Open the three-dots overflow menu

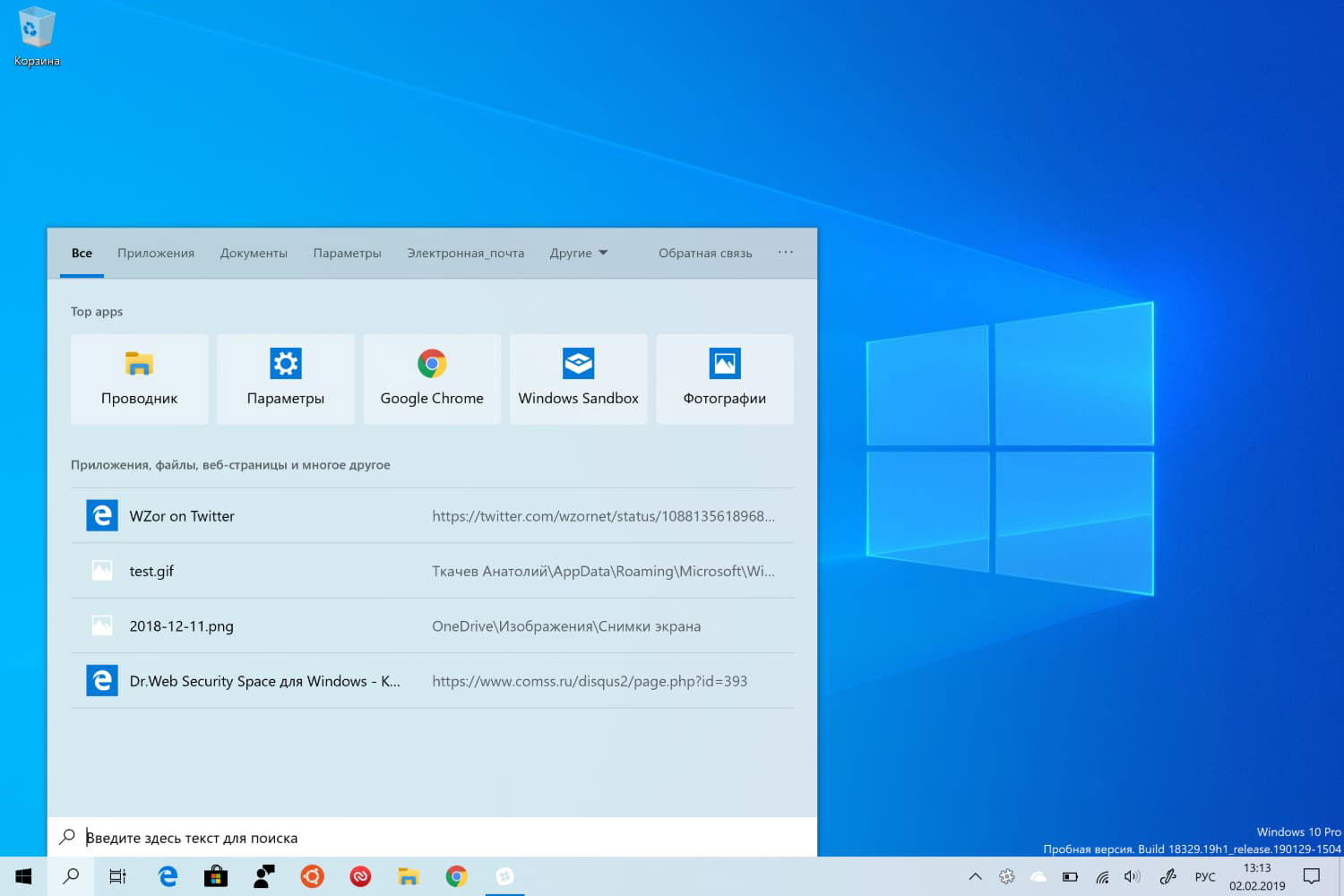pyautogui.click(x=785, y=253)
